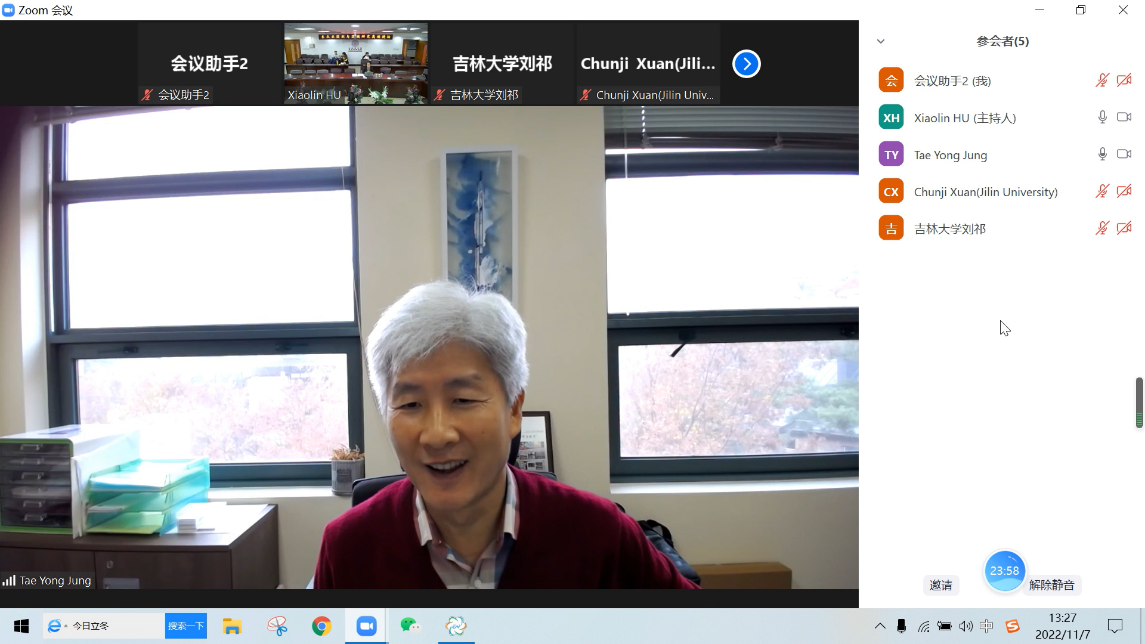Click the microphone icon beside Tae Yong Jung

click(x=1102, y=154)
